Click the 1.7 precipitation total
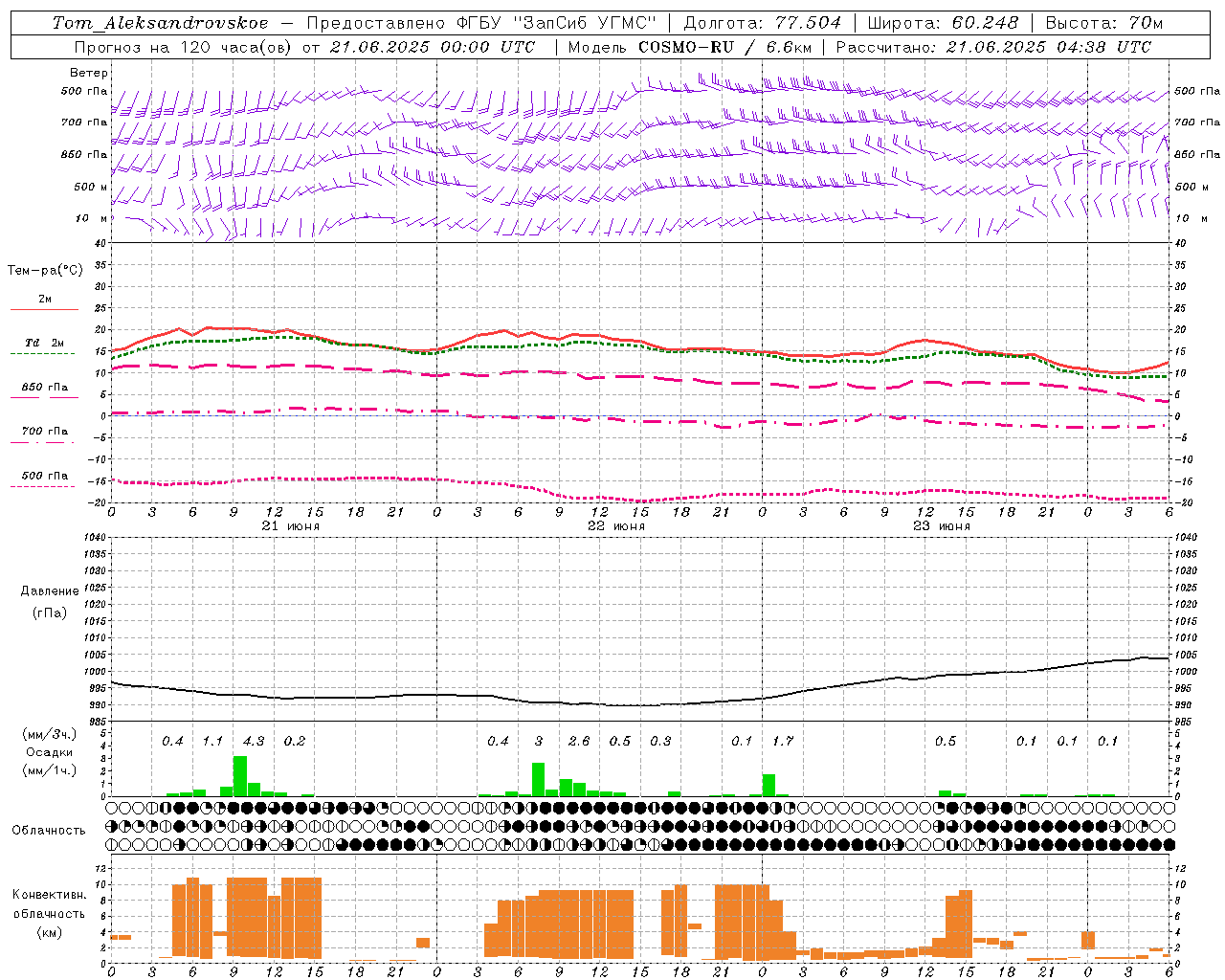 point(783,742)
